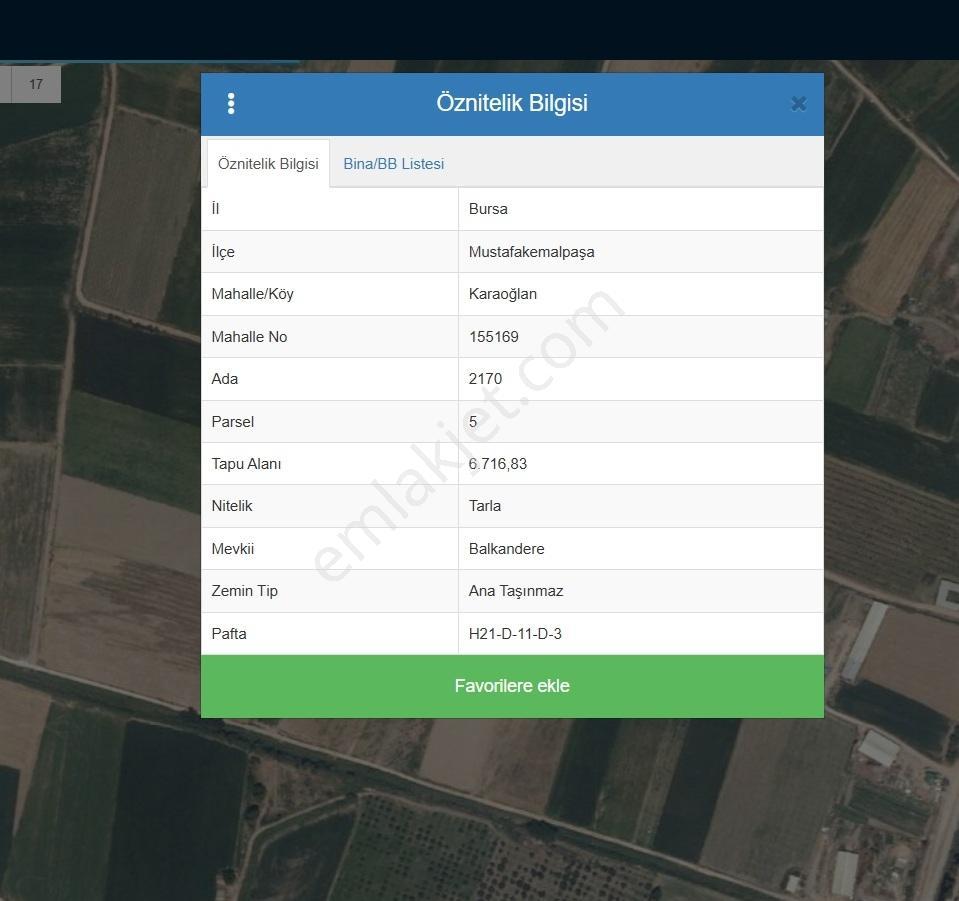Switch to the Bina/BB Listesi tab
The image size is (959, 901).
393,164
